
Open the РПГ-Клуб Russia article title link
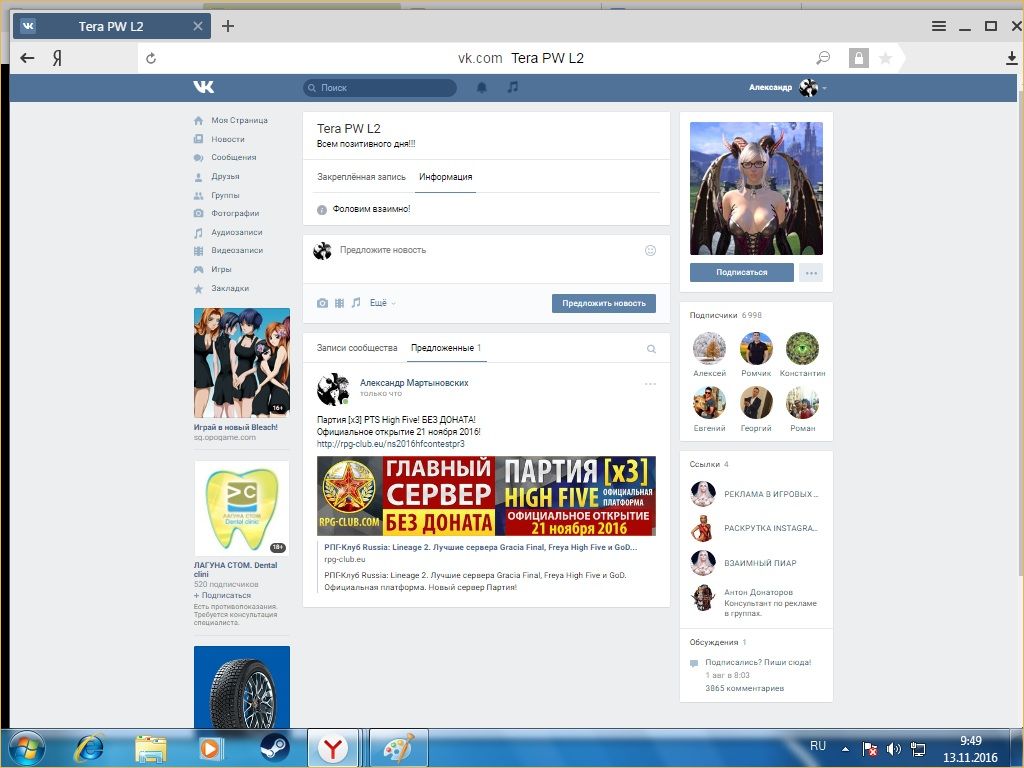click(481, 547)
